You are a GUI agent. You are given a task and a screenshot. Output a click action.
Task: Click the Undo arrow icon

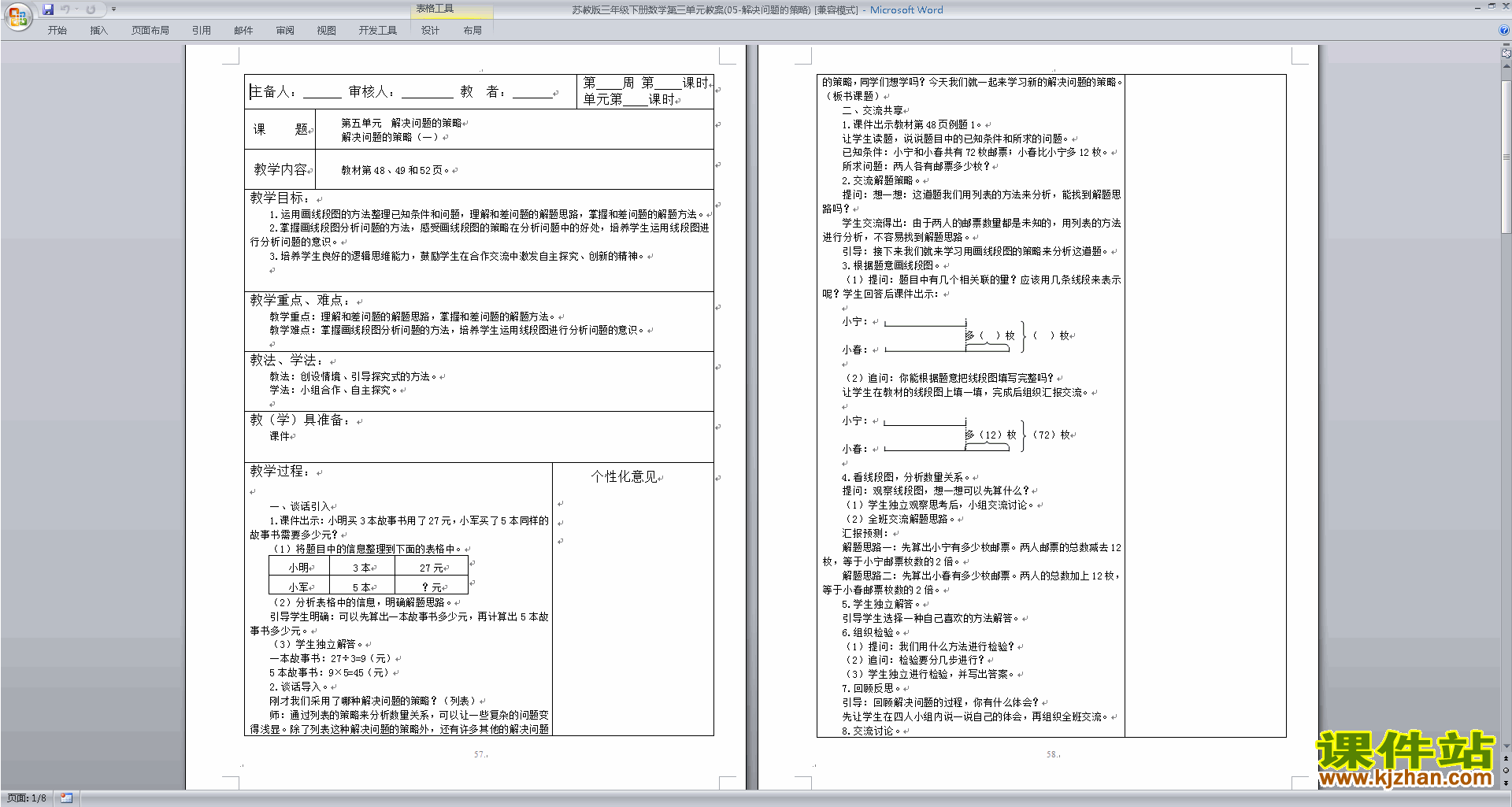[65, 9]
